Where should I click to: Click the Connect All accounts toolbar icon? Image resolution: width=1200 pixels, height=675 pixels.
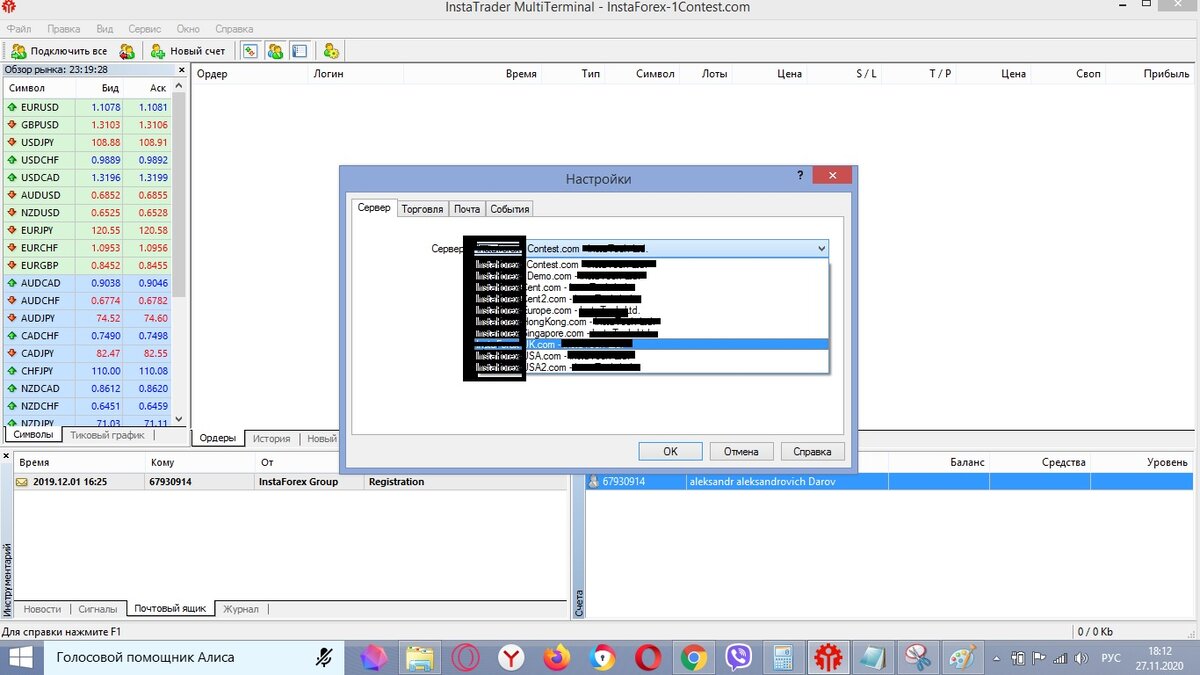tap(19, 51)
